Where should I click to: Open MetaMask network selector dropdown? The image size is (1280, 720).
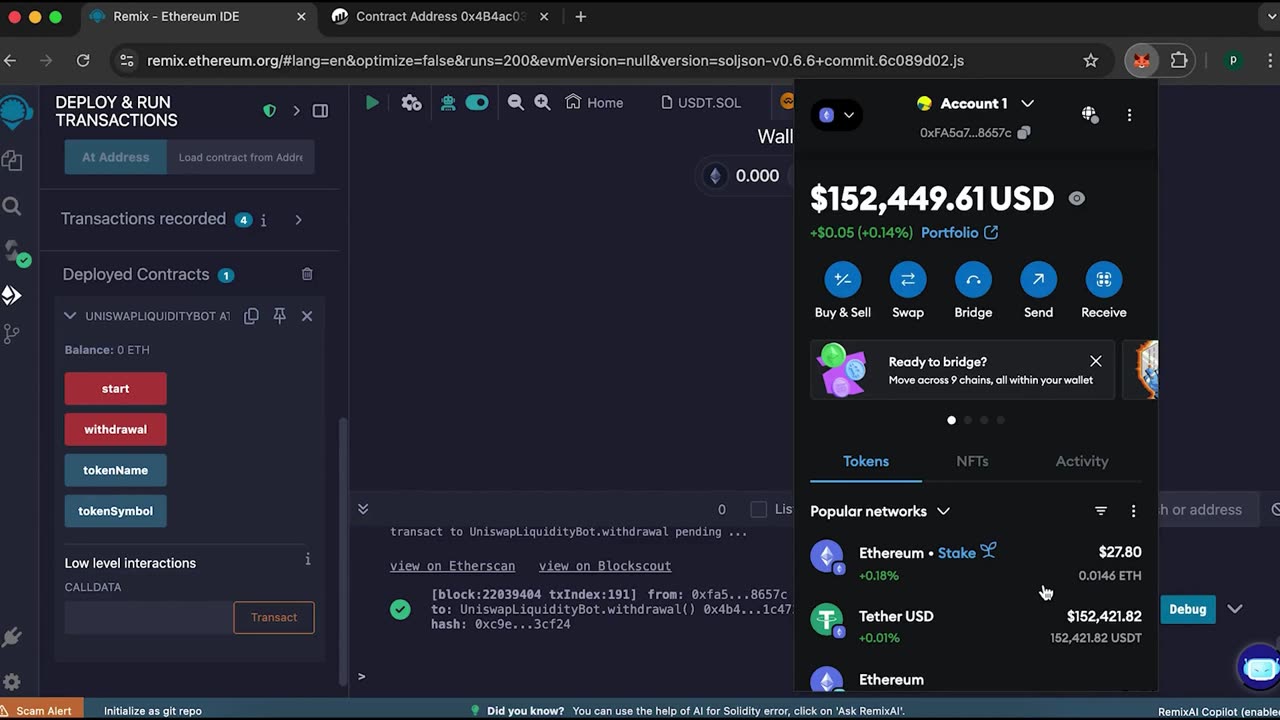click(837, 115)
